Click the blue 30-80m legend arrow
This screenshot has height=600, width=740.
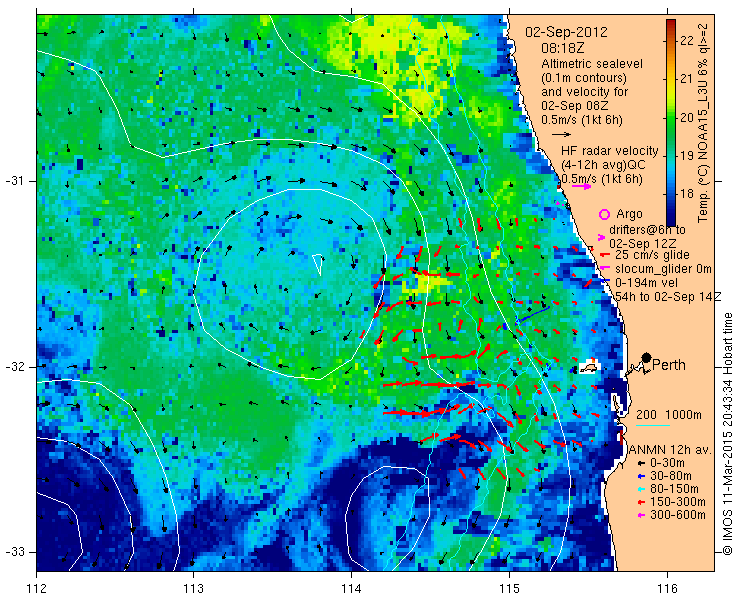[x=641, y=476]
